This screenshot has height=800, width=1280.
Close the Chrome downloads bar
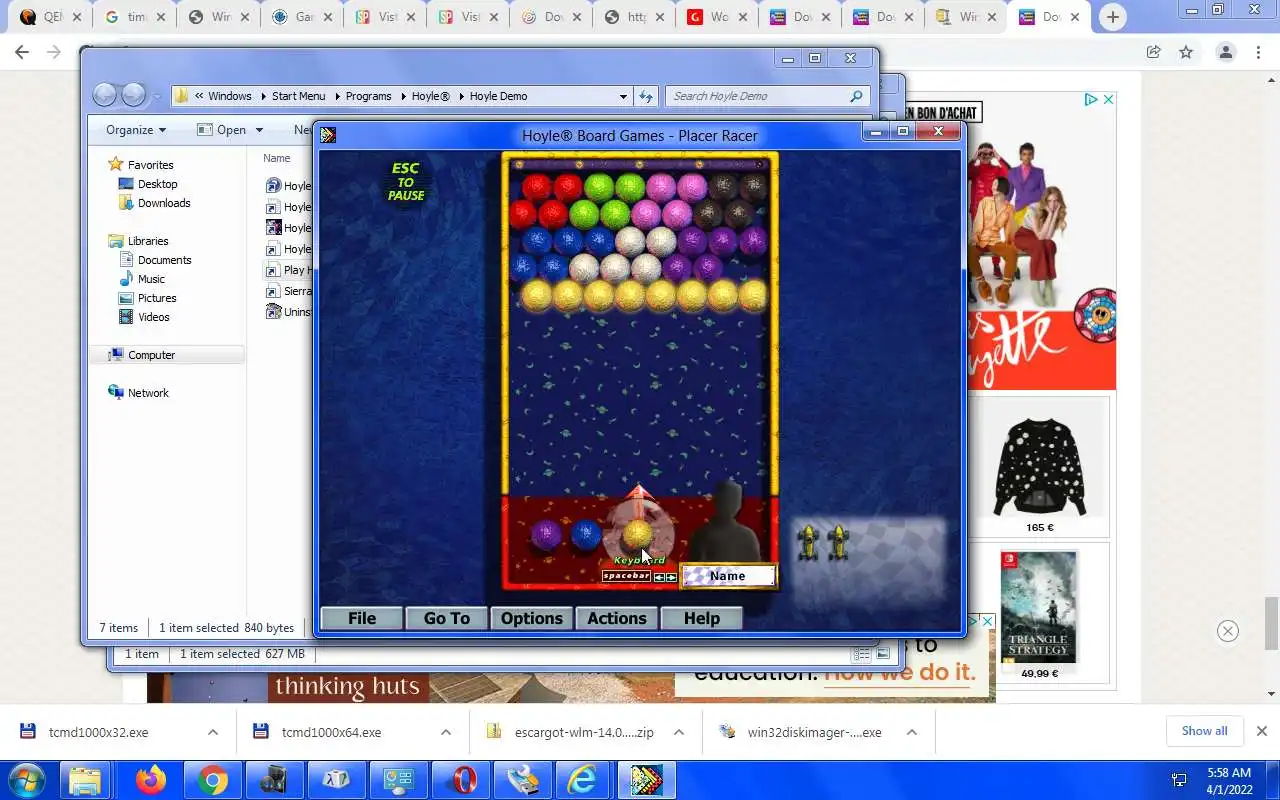point(1262,731)
